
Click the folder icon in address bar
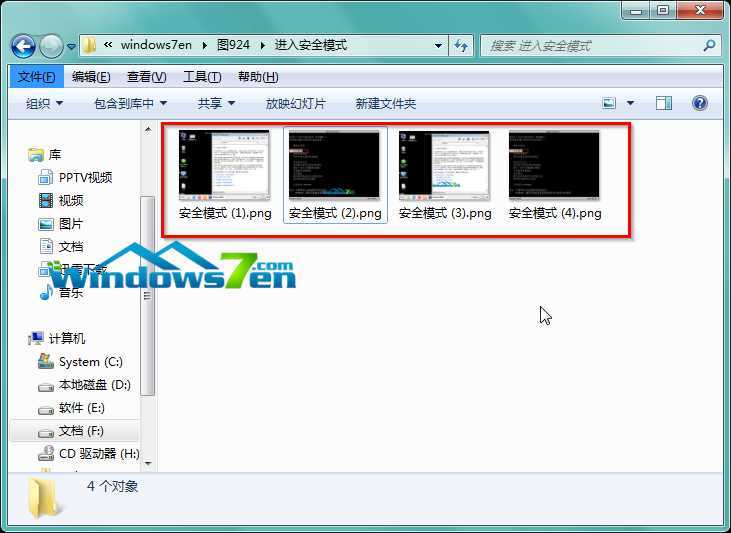[x=89, y=45]
